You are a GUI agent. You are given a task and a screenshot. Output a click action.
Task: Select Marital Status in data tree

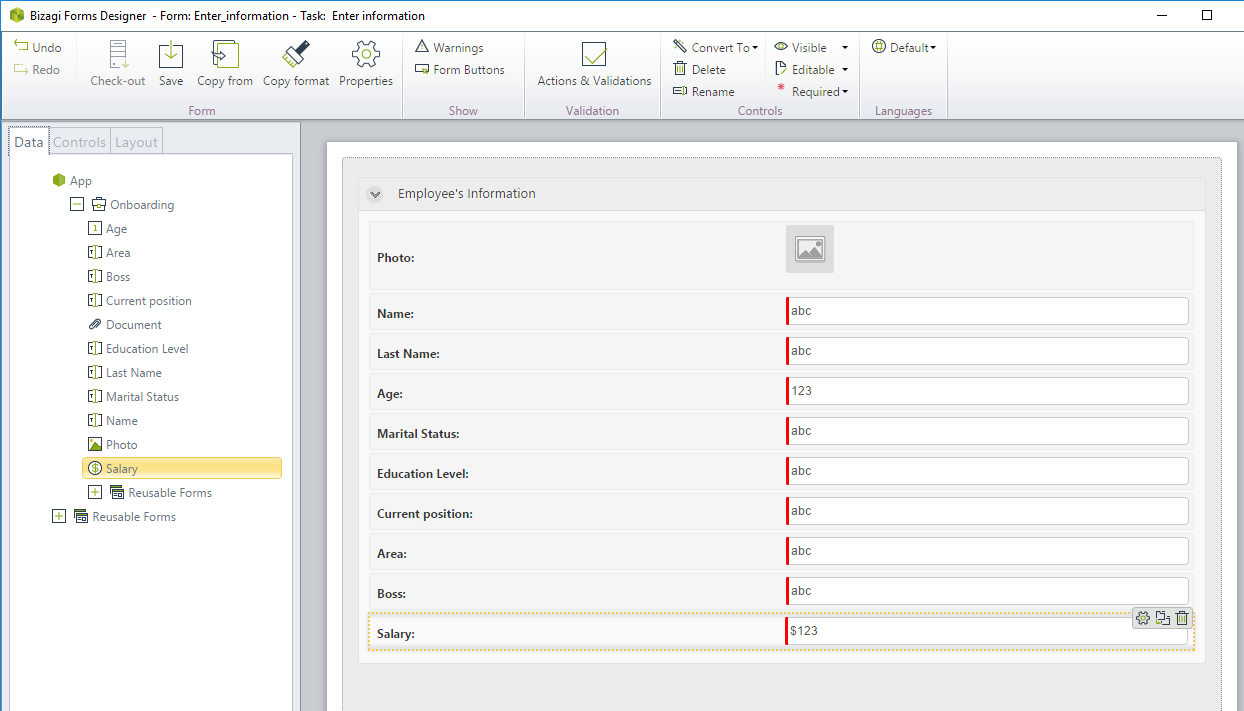[x=134, y=397]
